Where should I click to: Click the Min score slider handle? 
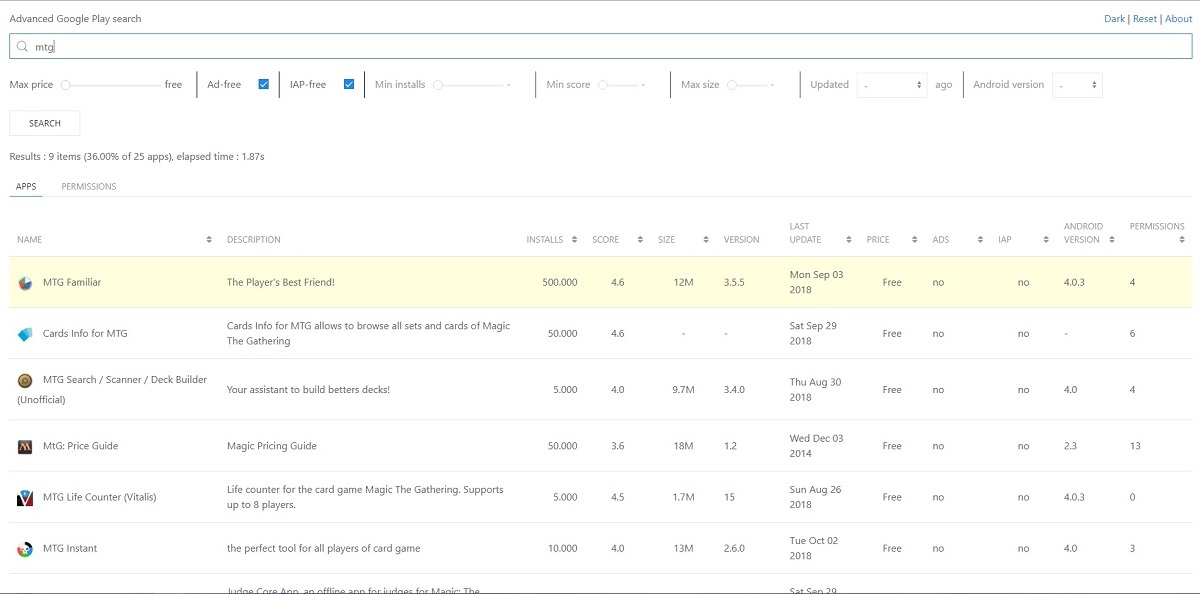(603, 85)
